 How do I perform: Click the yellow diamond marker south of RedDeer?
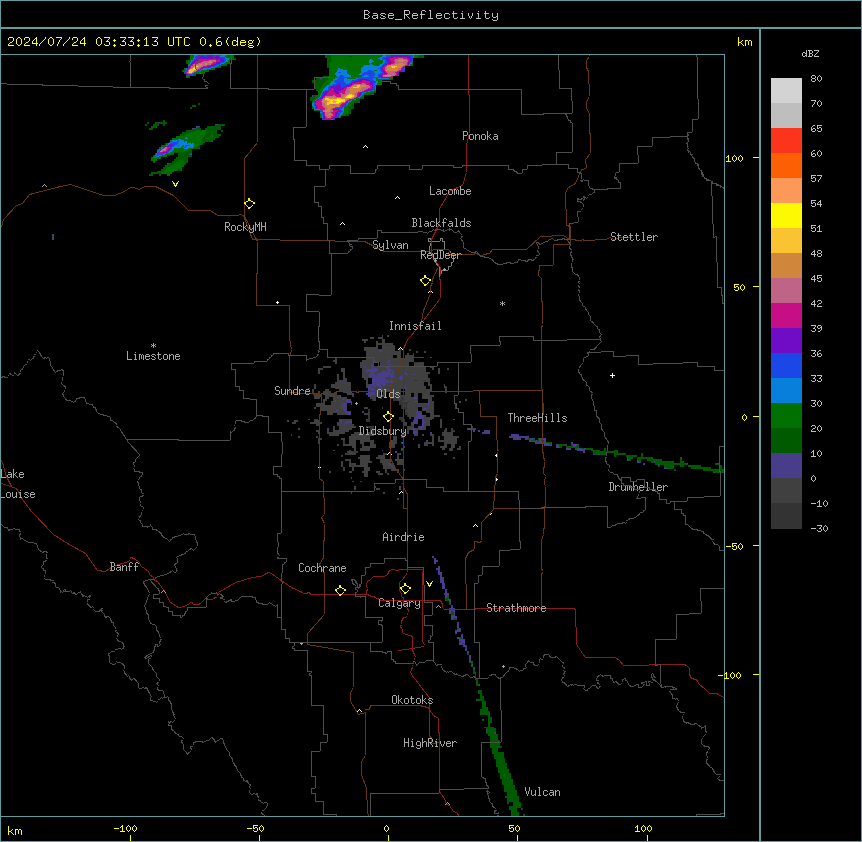pos(425,281)
